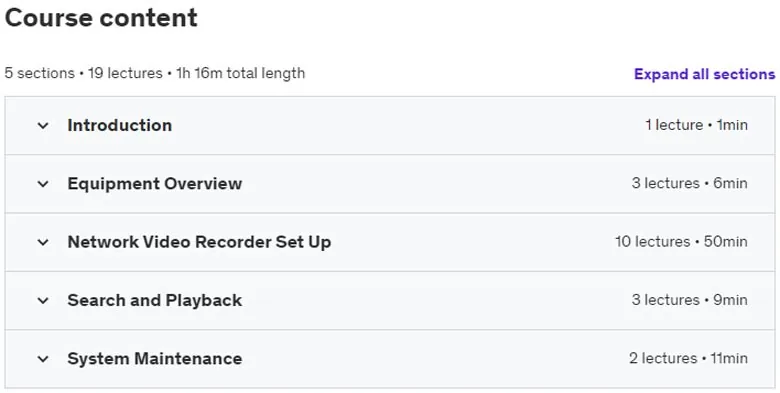Click the Expand all sections link
780x393 pixels.
click(704, 74)
